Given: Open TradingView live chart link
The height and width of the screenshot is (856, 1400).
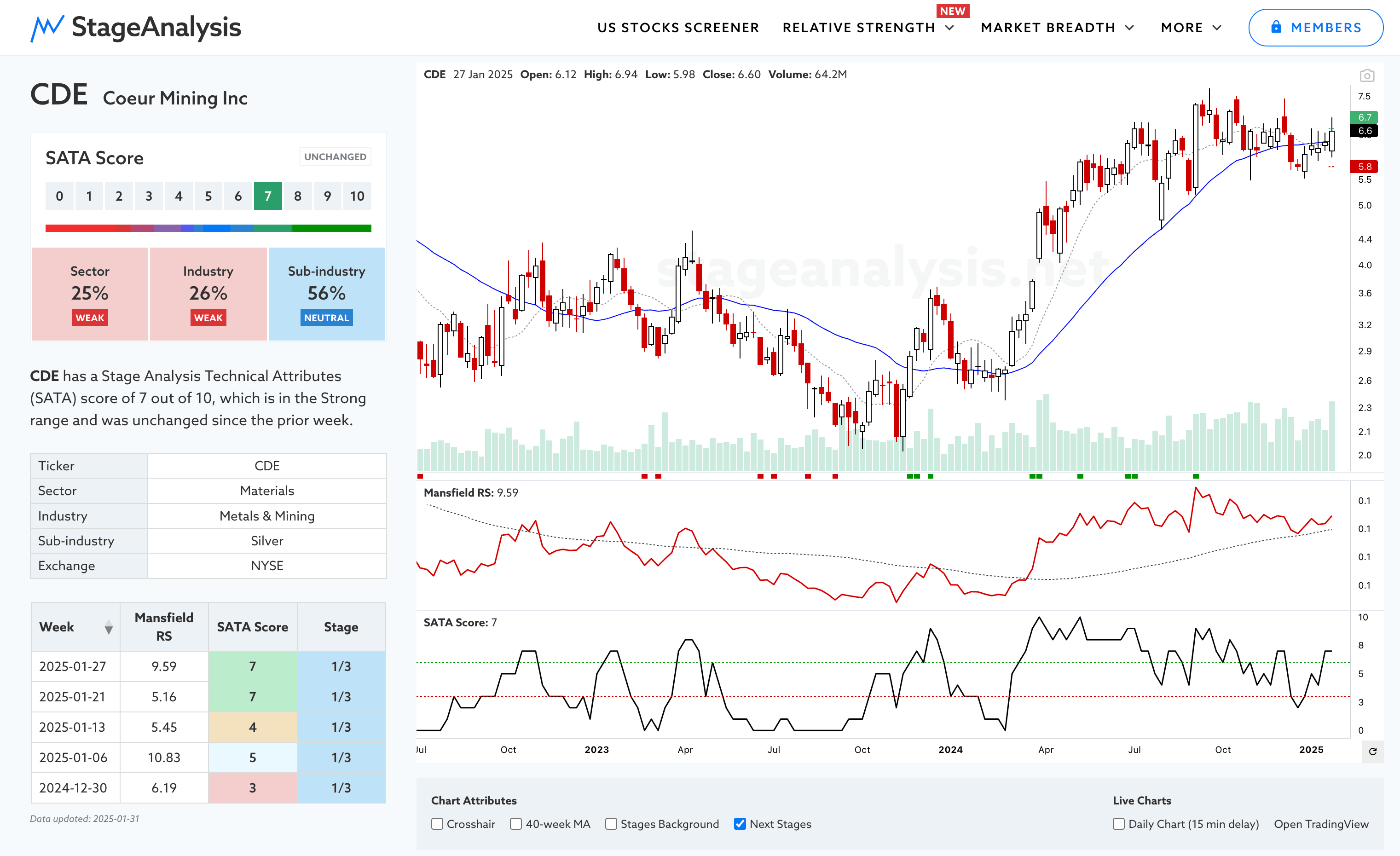Looking at the screenshot, I should [1321, 824].
